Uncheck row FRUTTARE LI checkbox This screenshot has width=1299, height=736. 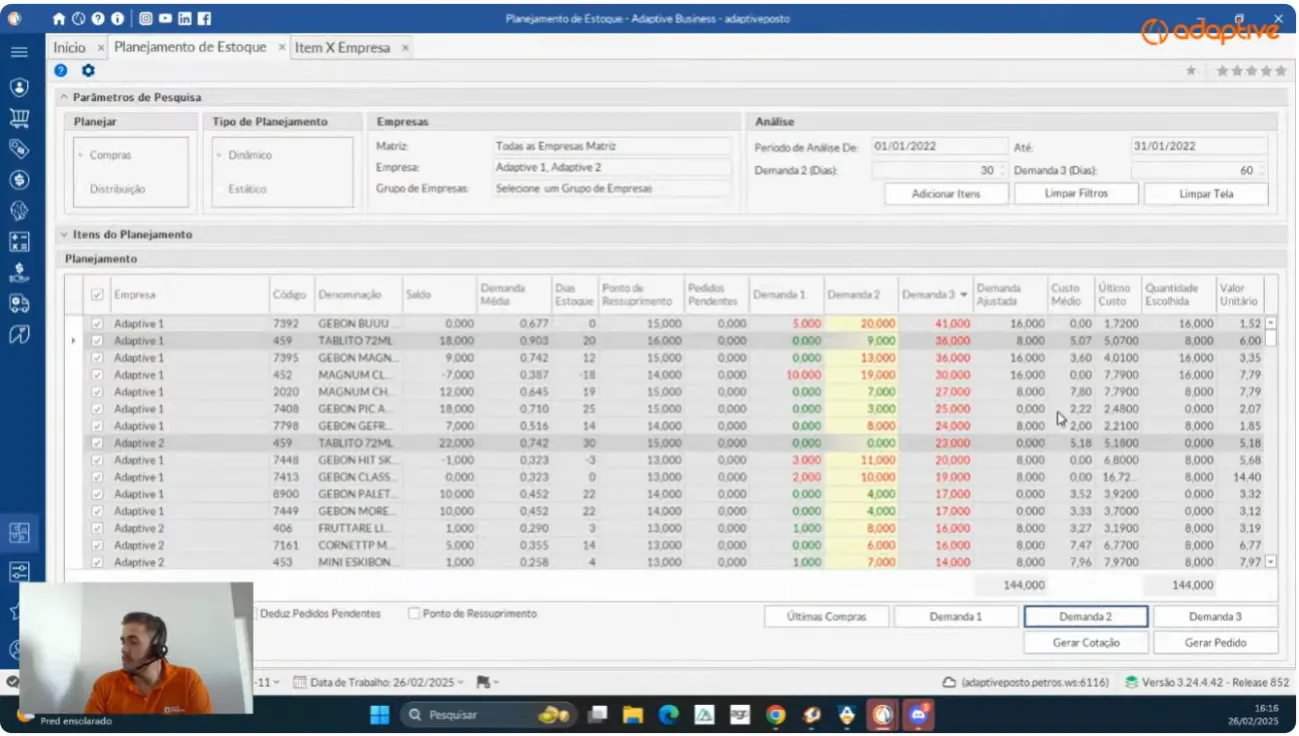coord(97,528)
